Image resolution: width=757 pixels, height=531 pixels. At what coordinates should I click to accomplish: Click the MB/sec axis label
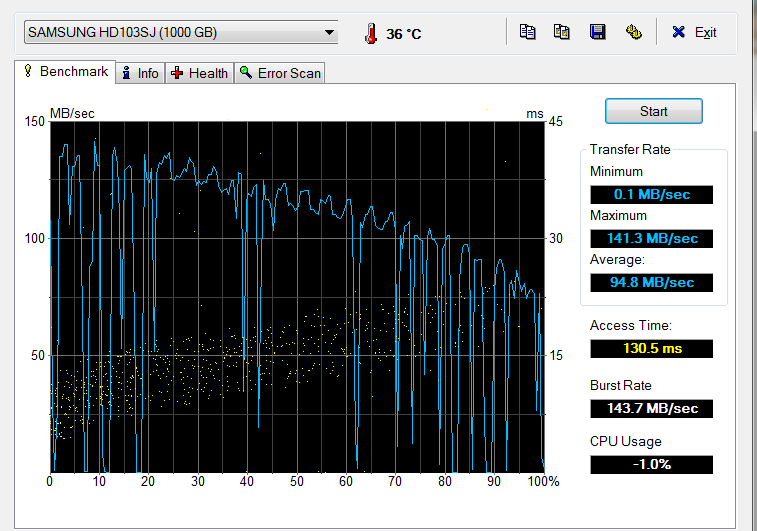coord(72,113)
